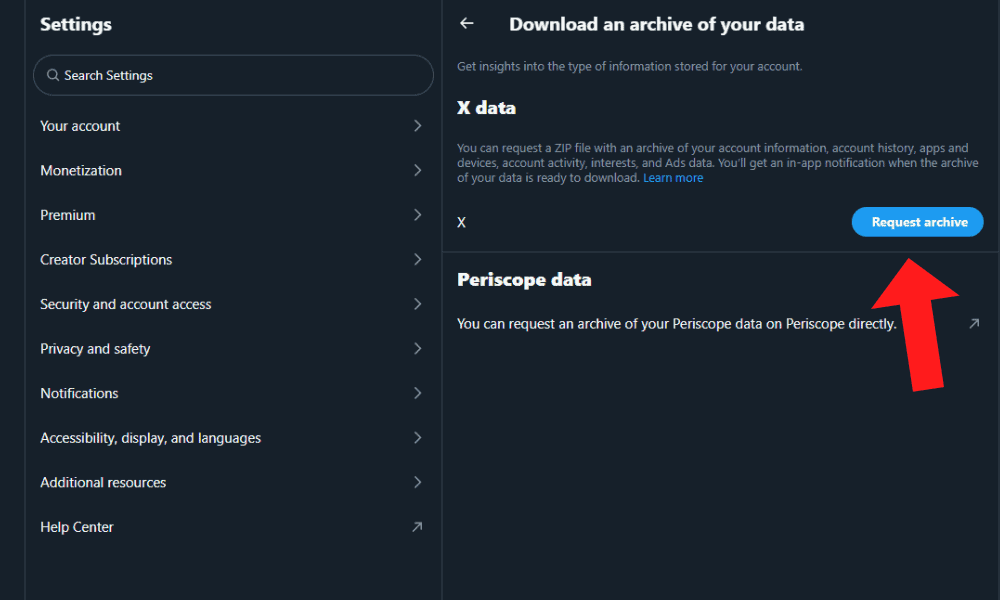The image size is (1000, 600).
Task: Click the chevron next to Privacy and safety
Action: (x=417, y=349)
